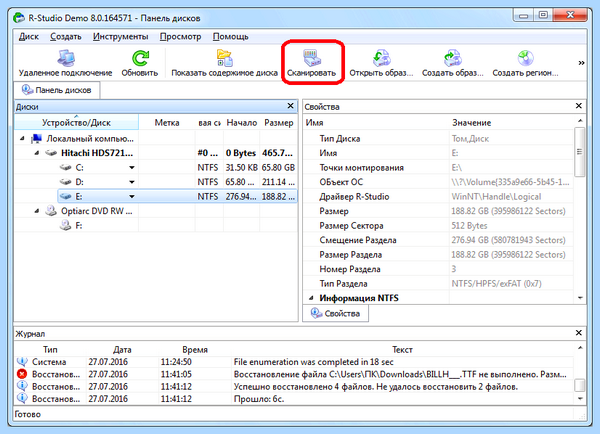Click the Размер column header
This screenshot has width=600, height=434.
279,122
